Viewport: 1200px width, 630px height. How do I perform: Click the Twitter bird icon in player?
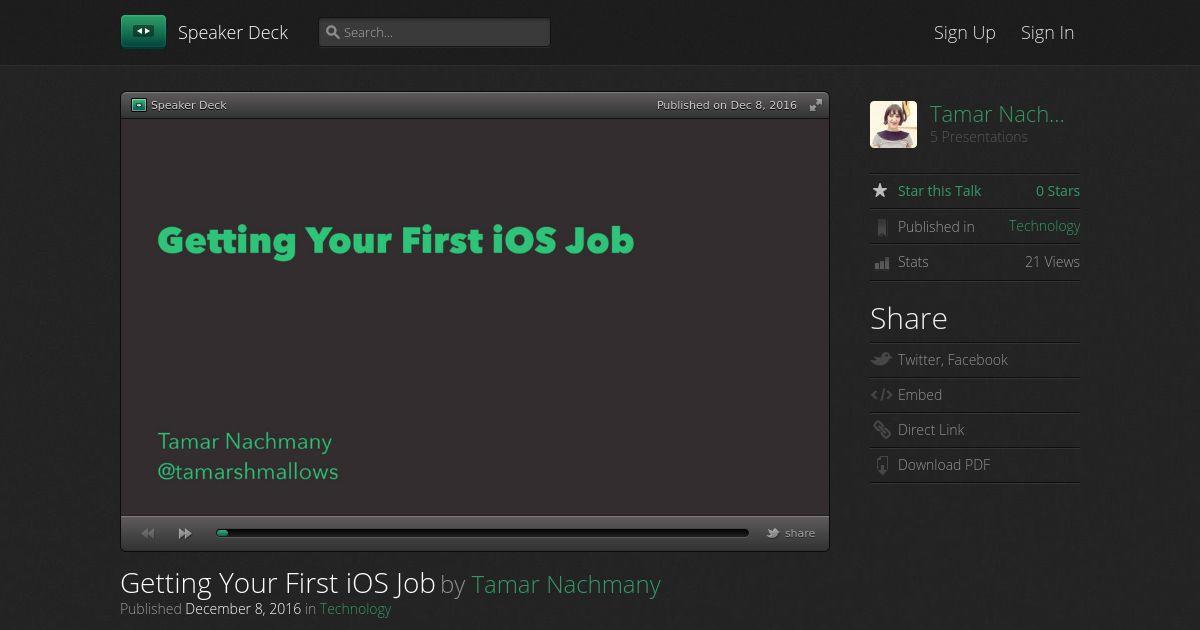click(773, 533)
